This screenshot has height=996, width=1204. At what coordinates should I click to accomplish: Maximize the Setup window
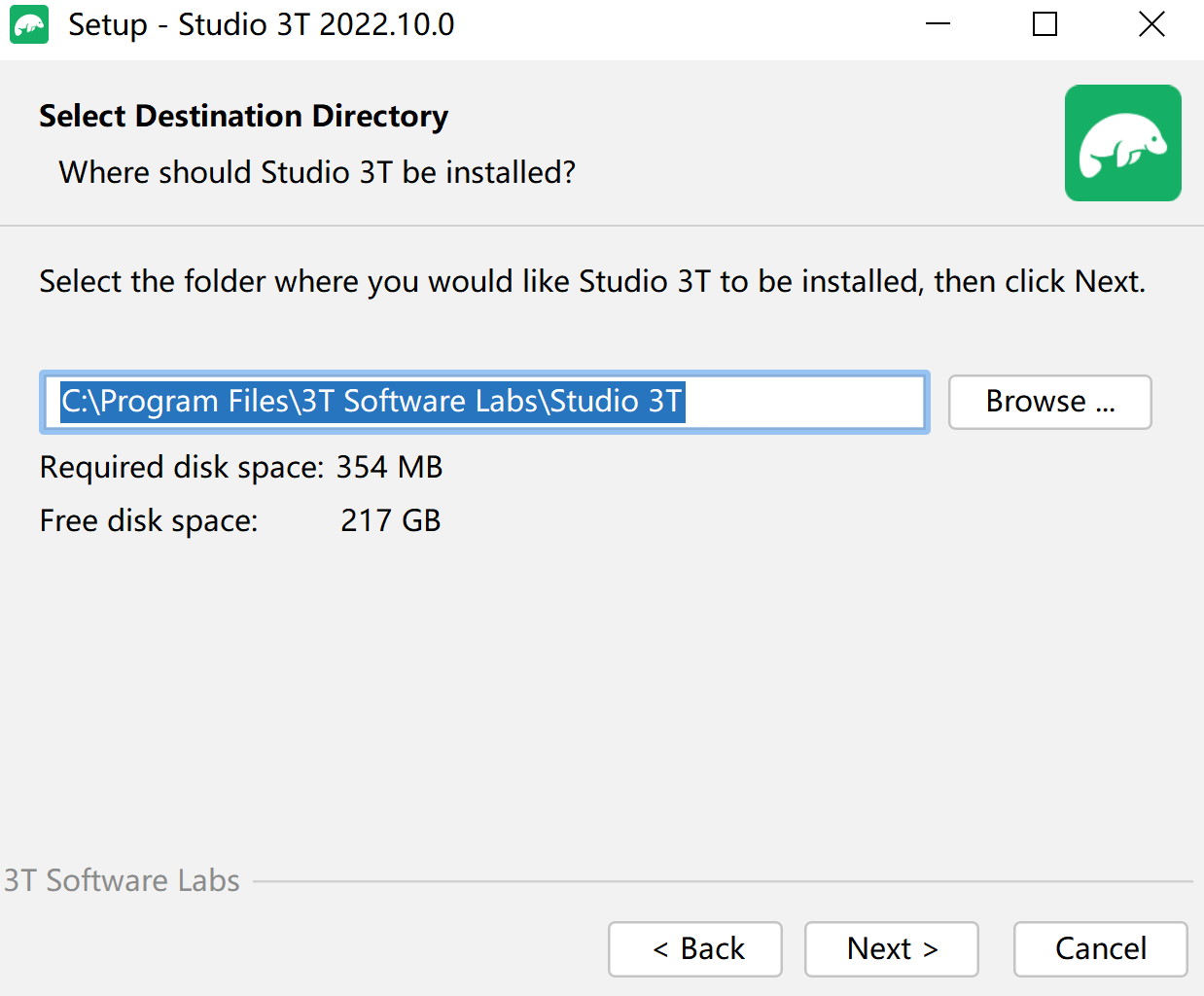point(1045,24)
